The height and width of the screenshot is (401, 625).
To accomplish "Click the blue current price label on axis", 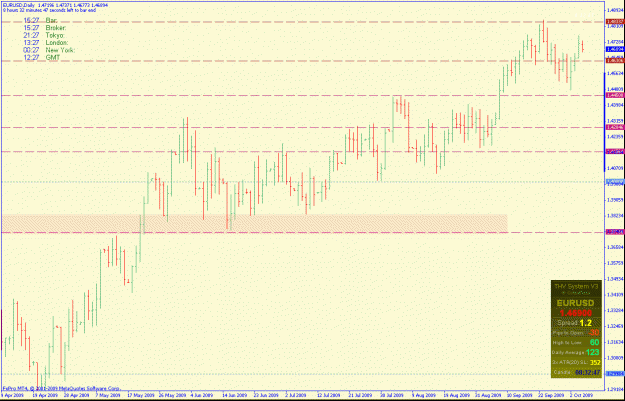I will pyautogui.click(x=615, y=49).
